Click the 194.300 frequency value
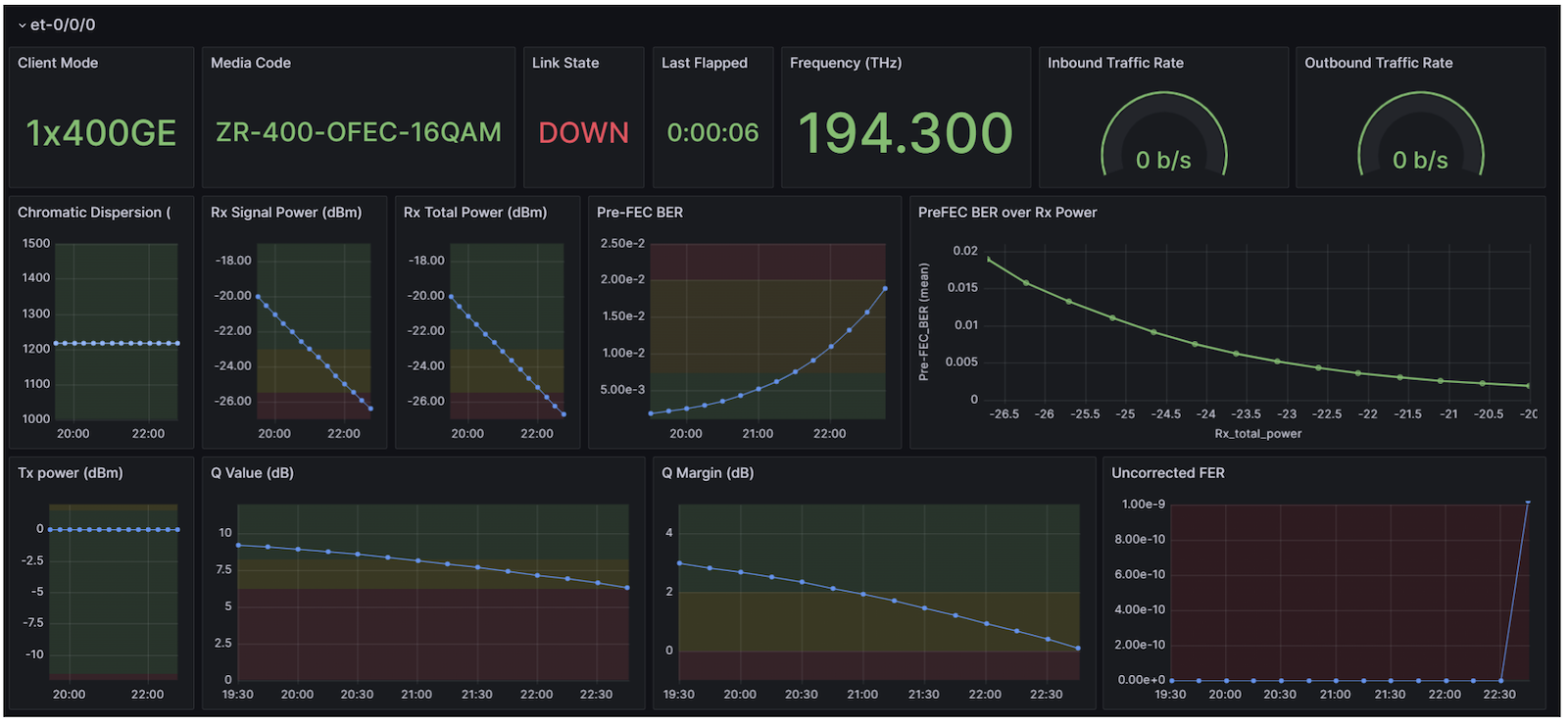Screen dimensions: 1568x725 (906, 132)
